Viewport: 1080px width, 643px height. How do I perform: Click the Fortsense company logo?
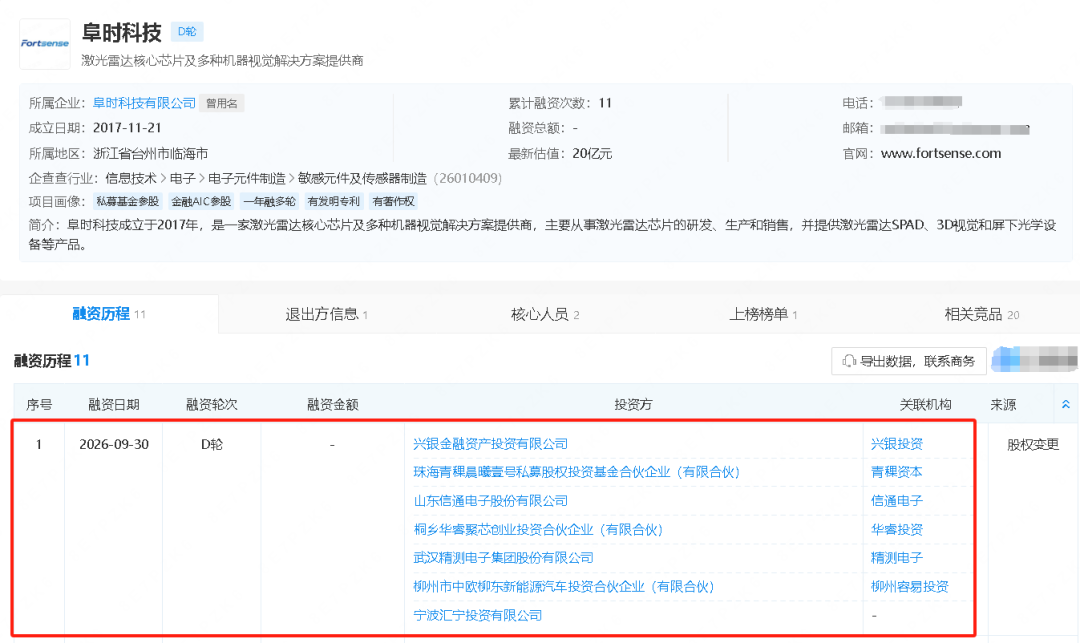(45, 44)
